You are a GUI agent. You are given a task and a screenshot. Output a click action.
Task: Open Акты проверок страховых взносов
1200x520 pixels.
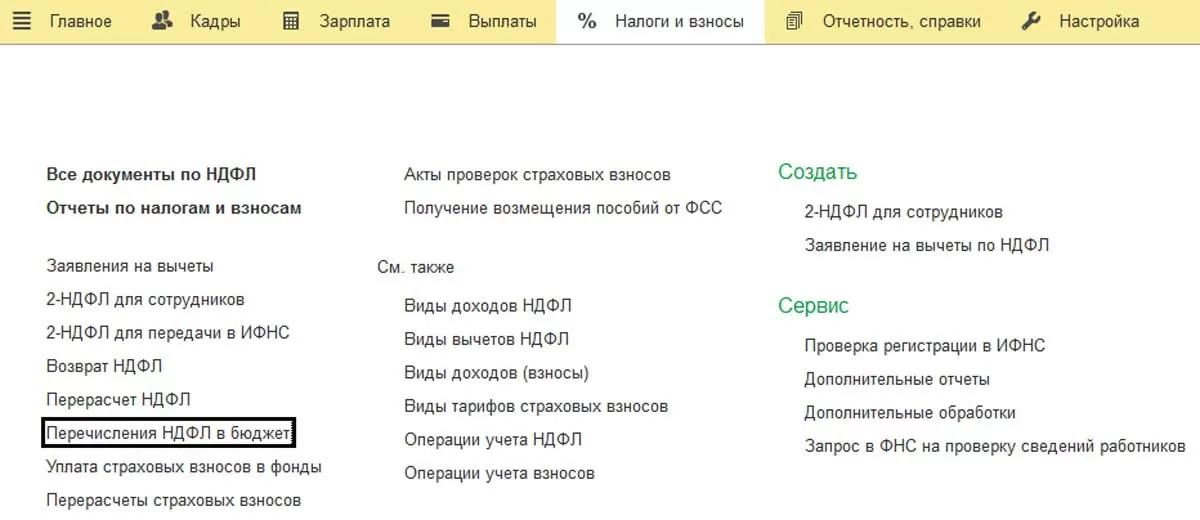pos(537,174)
